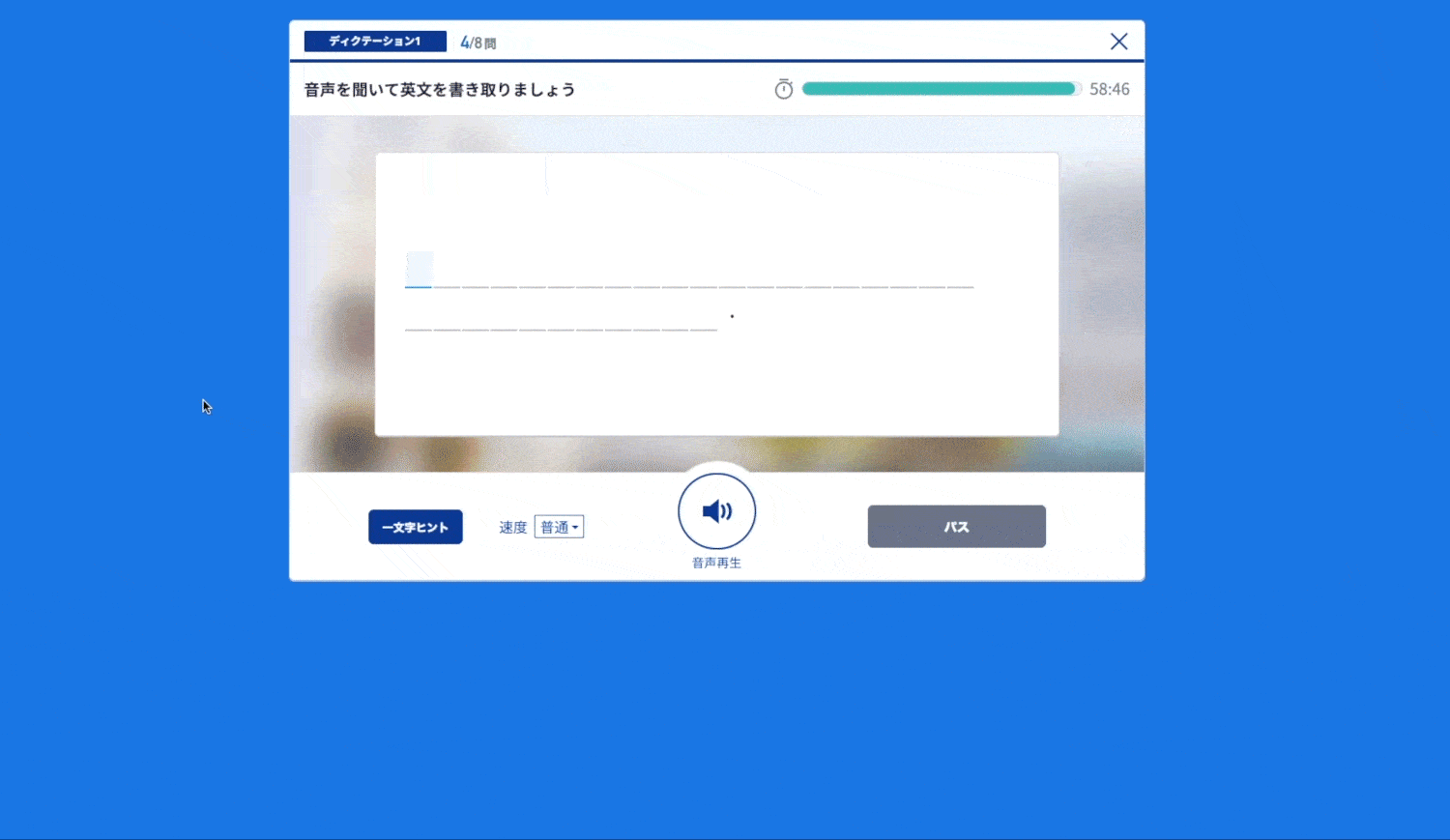
Task: Open the 普通 speed dropdown
Action: [559, 527]
